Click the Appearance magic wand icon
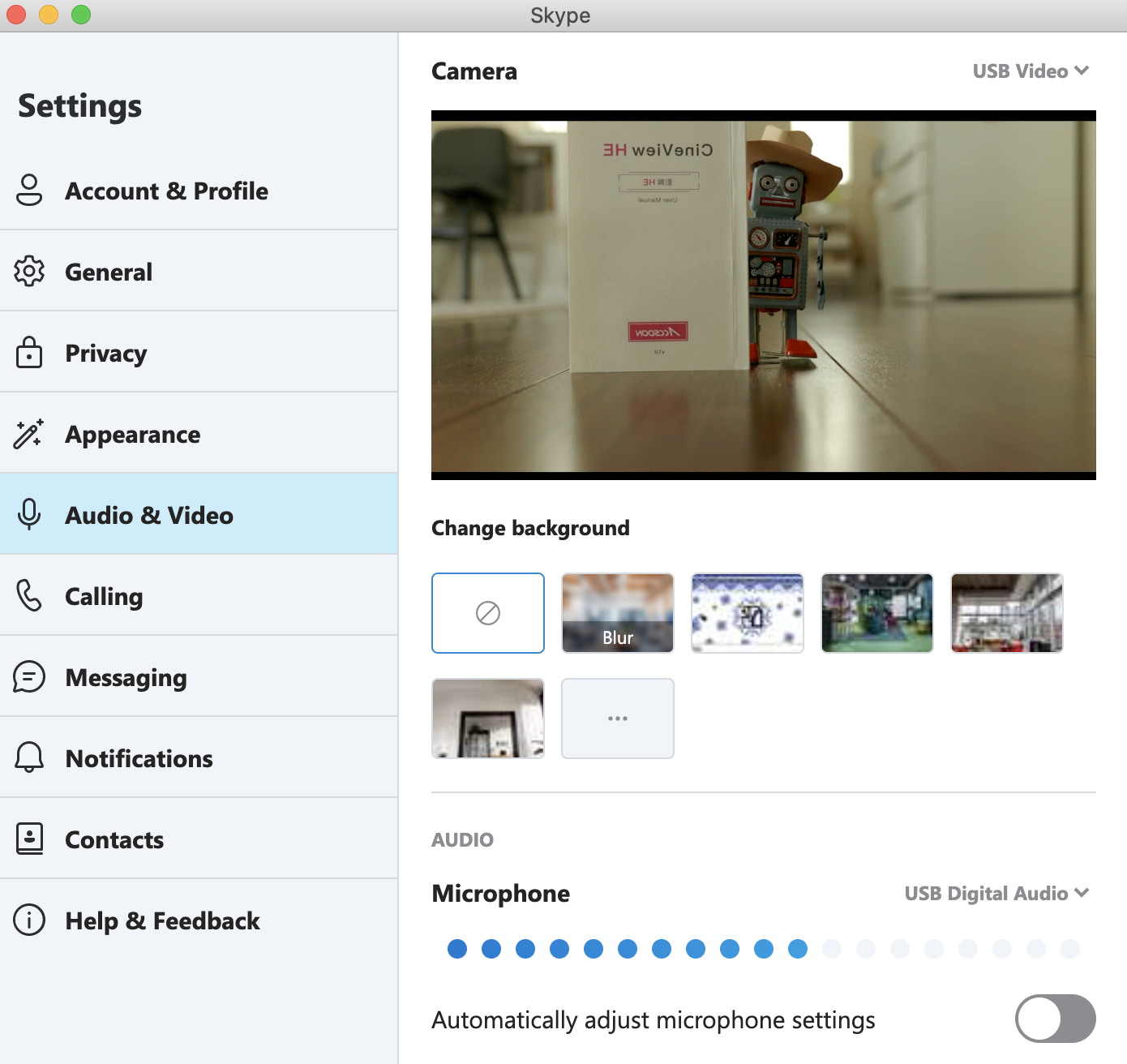Image resolution: width=1127 pixels, height=1064 pixels. pos(28,434)
